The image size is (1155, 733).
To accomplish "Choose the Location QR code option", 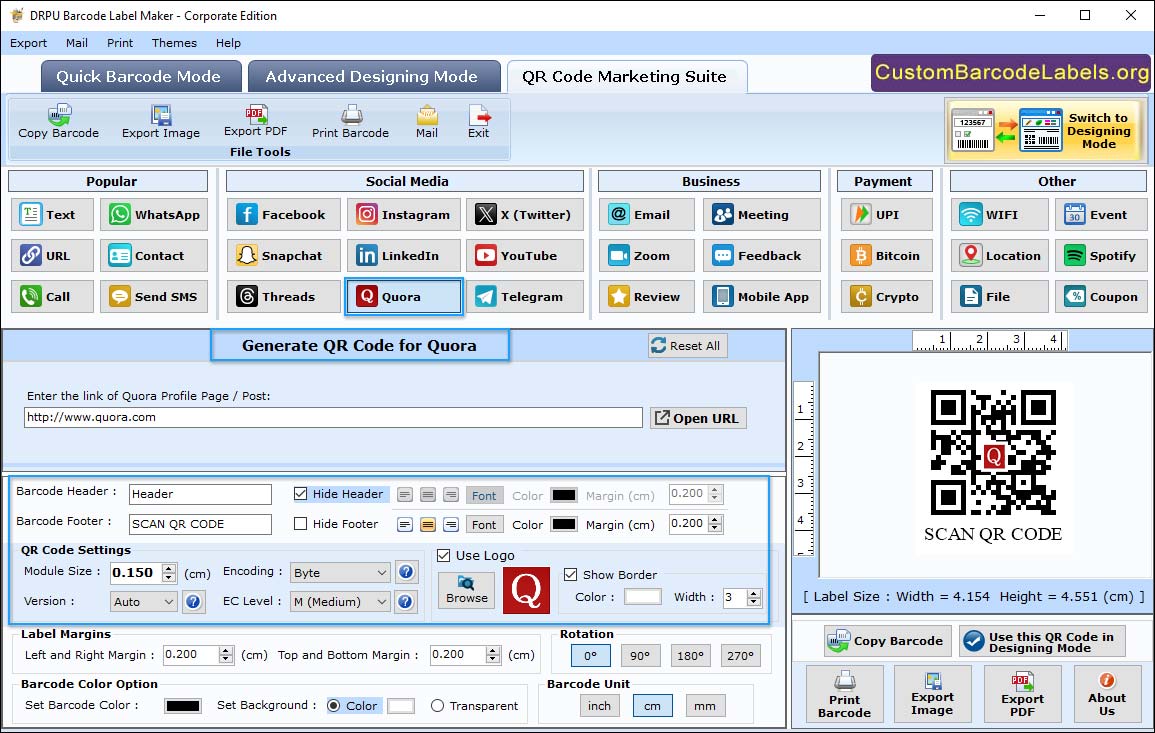I will [x=999, y=256].
